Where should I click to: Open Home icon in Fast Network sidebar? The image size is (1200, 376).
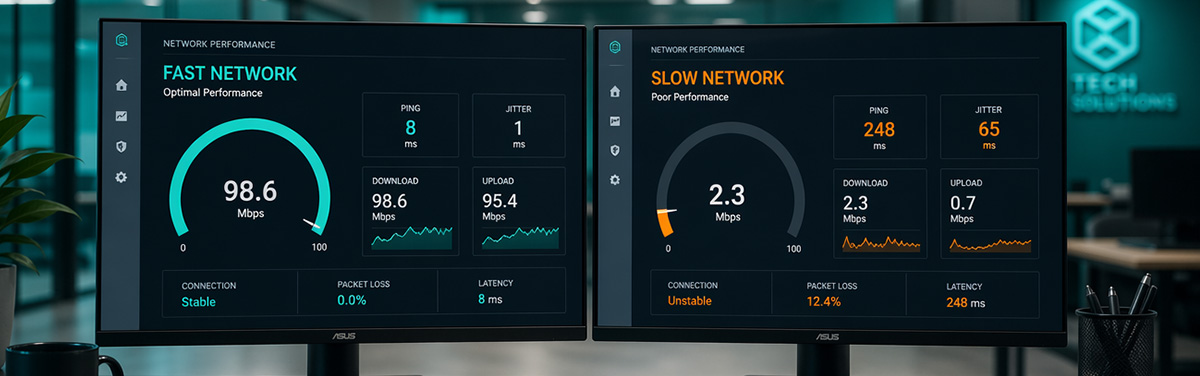click(x=121, y=85)
